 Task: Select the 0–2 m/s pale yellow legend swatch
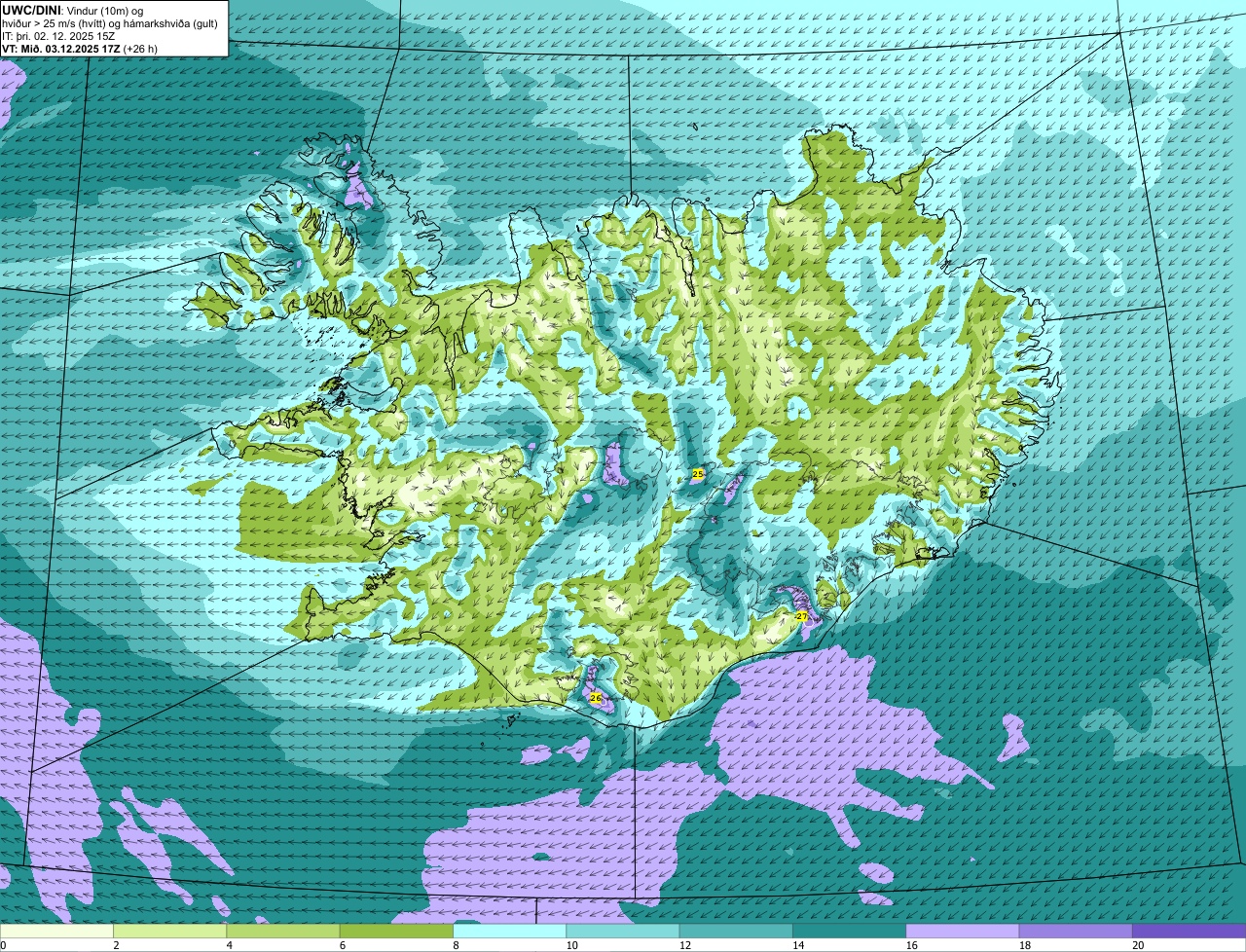pyautogui.click(x=56, y=932)
